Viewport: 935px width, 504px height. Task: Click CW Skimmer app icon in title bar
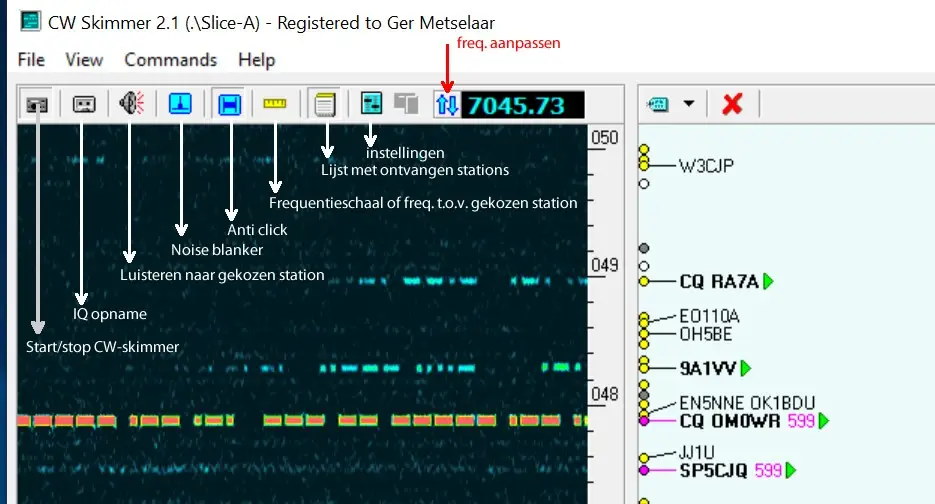point(30,21)
